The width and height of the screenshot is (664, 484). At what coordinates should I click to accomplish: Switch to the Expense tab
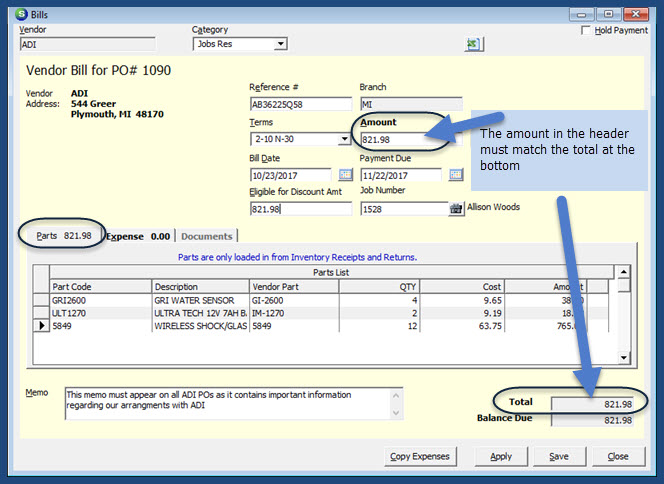point(137,236)
